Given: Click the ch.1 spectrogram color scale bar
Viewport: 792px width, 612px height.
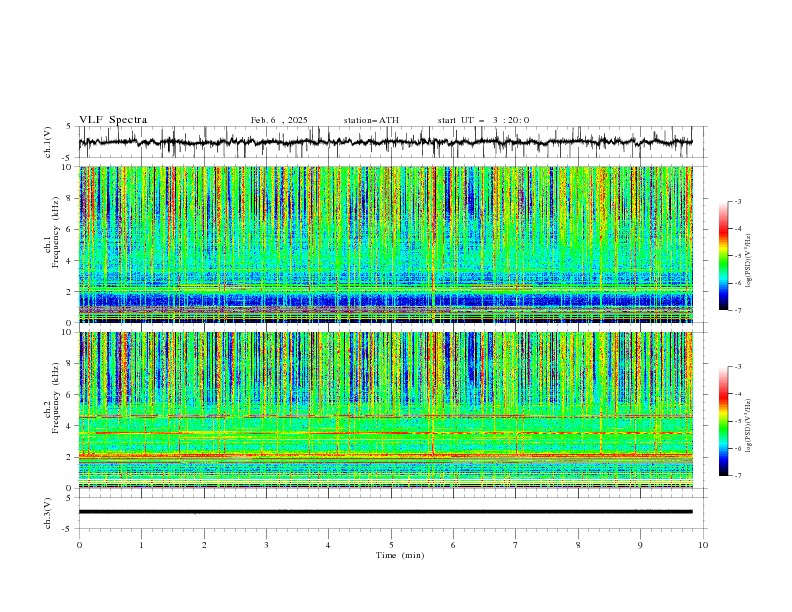Looking at the screenshot, I should point(723,256).
